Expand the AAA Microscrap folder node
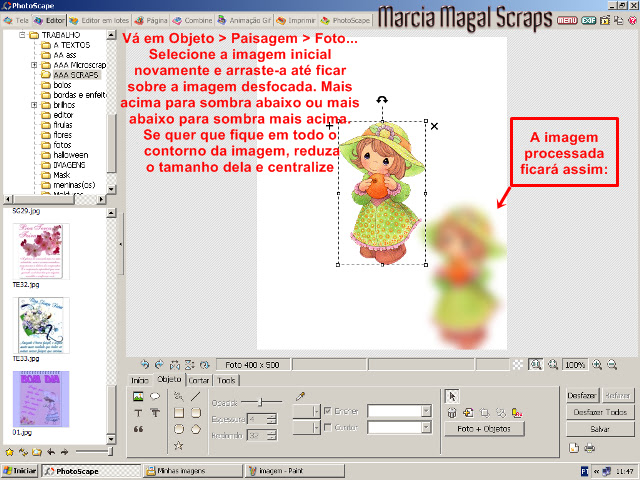This screenshot has width=640, height=480. [x=34, y=65]
